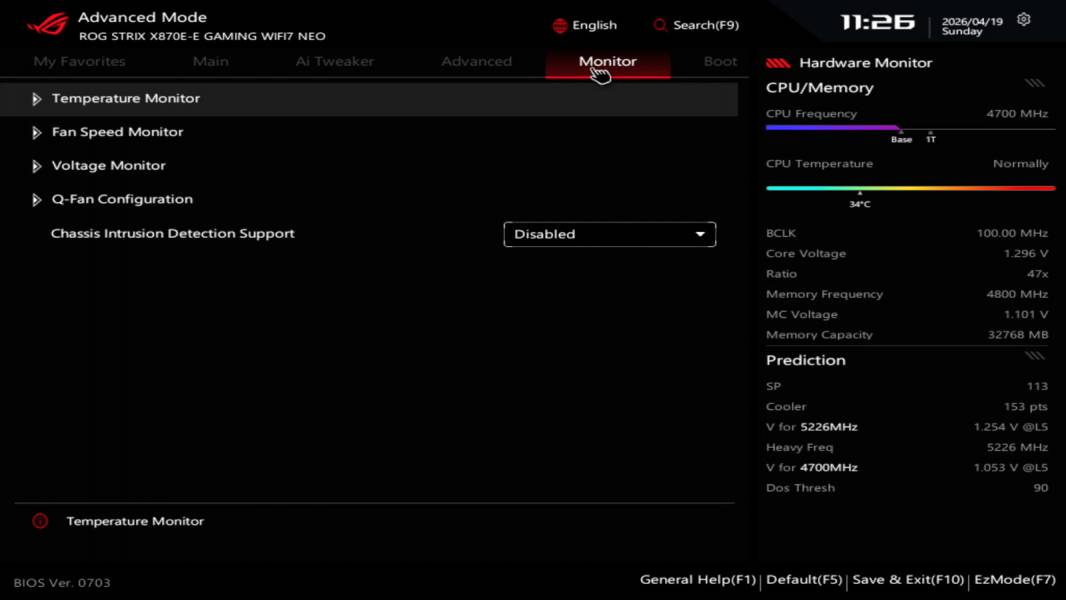The image size is (1066, 600).
Task: Click Save & Exit(F10)
Action: tap(908, 580)
